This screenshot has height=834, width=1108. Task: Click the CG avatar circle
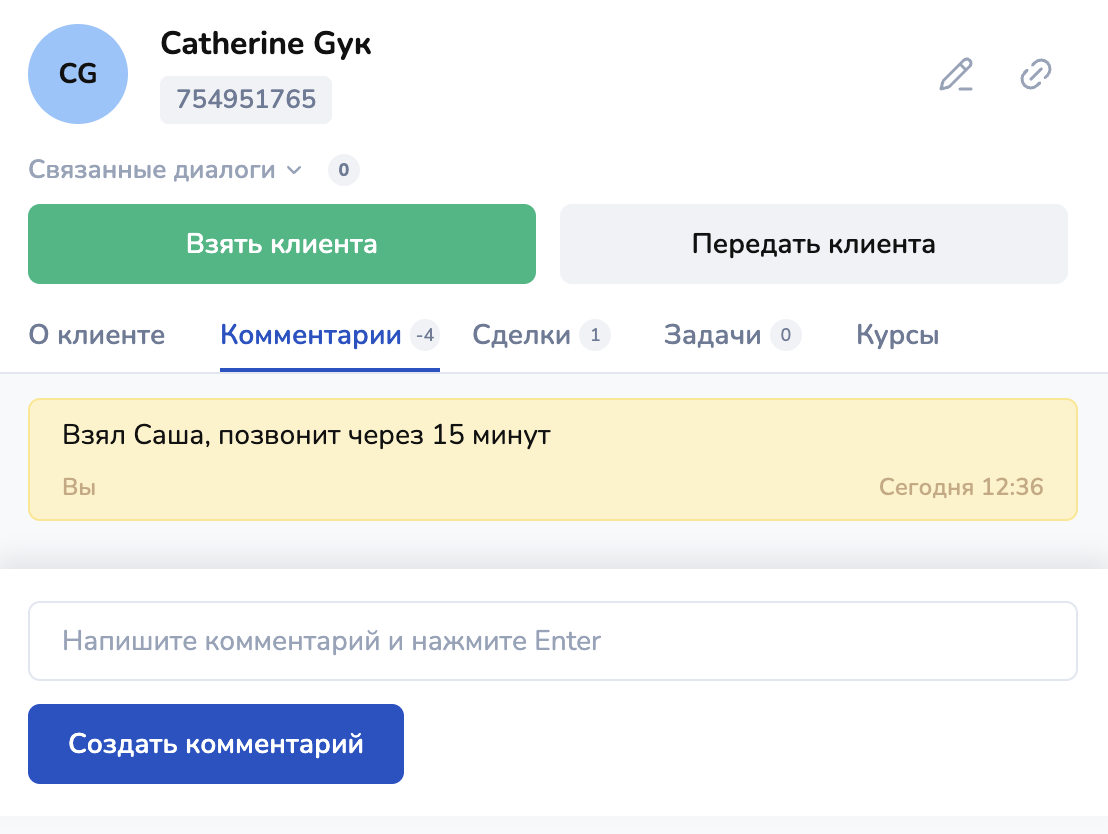tap(78, 74)
